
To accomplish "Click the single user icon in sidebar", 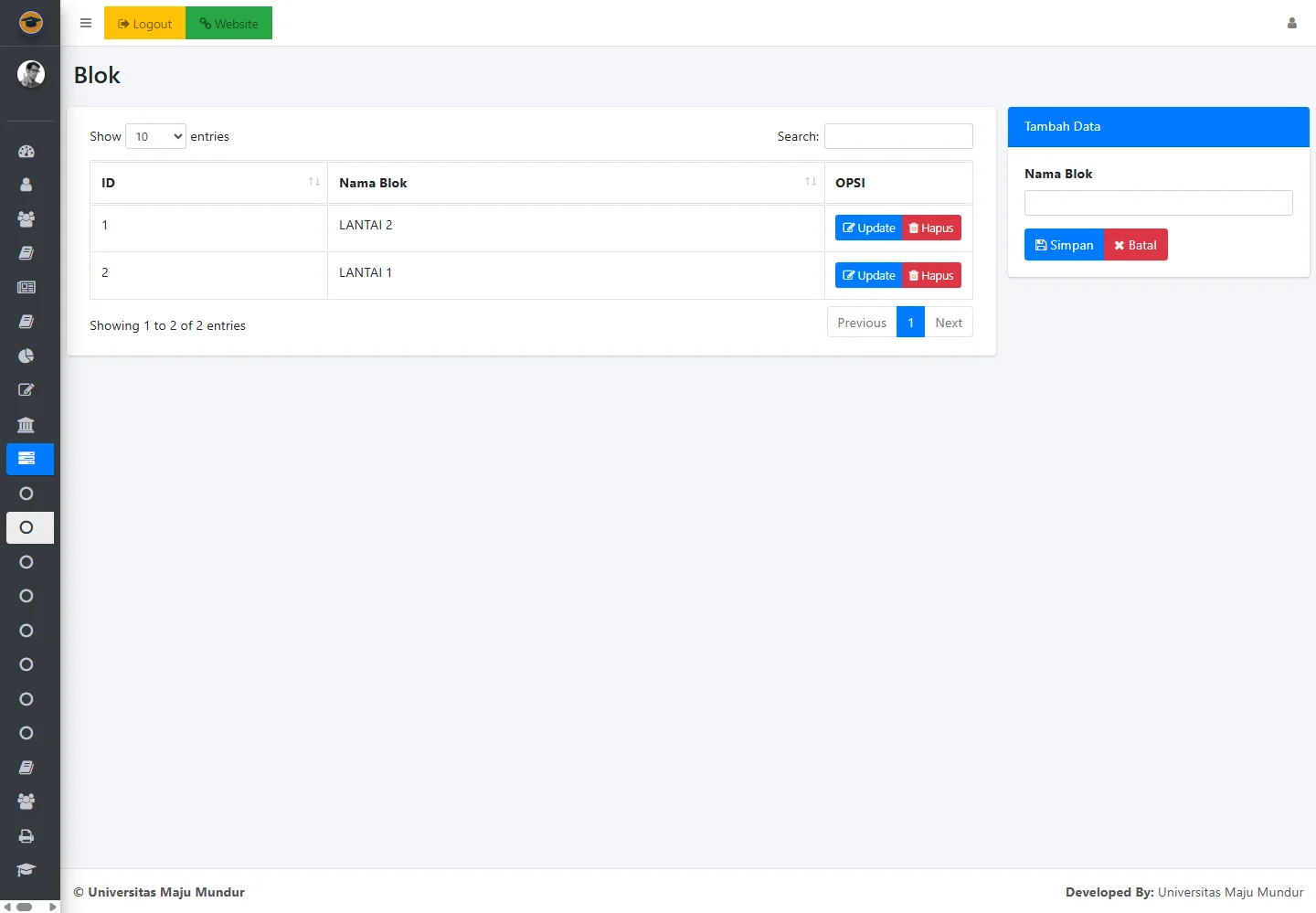I will [27, 185].
